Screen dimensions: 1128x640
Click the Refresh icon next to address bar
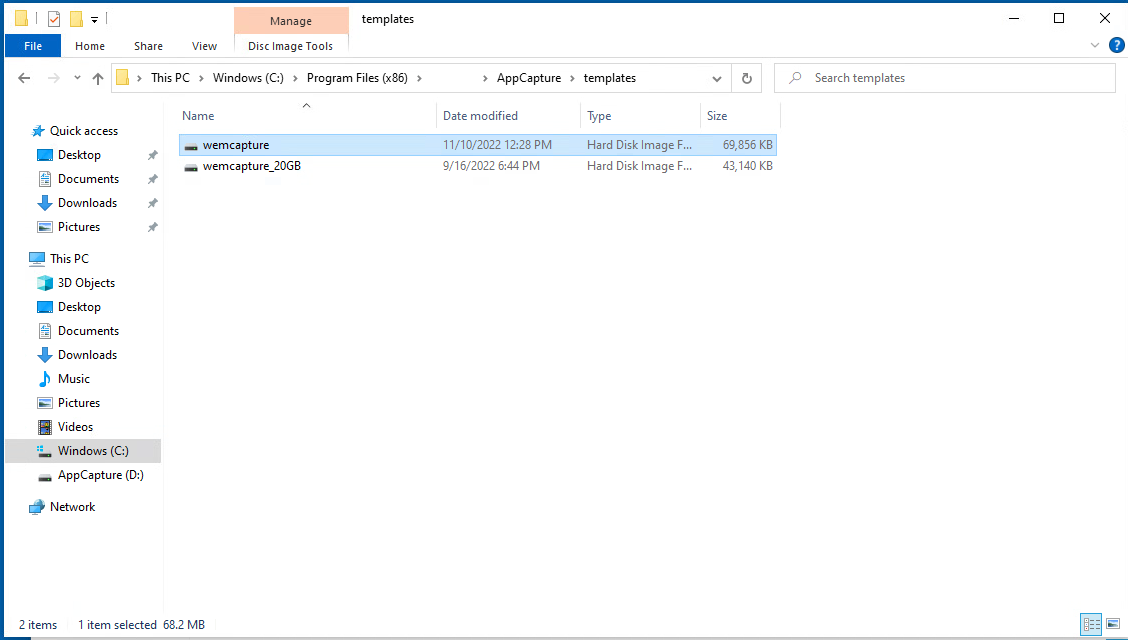tap(746, 77)
